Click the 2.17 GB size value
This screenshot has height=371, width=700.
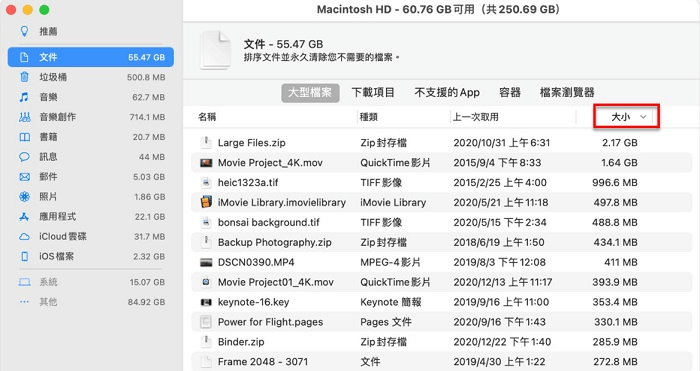click(x=620, y=143)
